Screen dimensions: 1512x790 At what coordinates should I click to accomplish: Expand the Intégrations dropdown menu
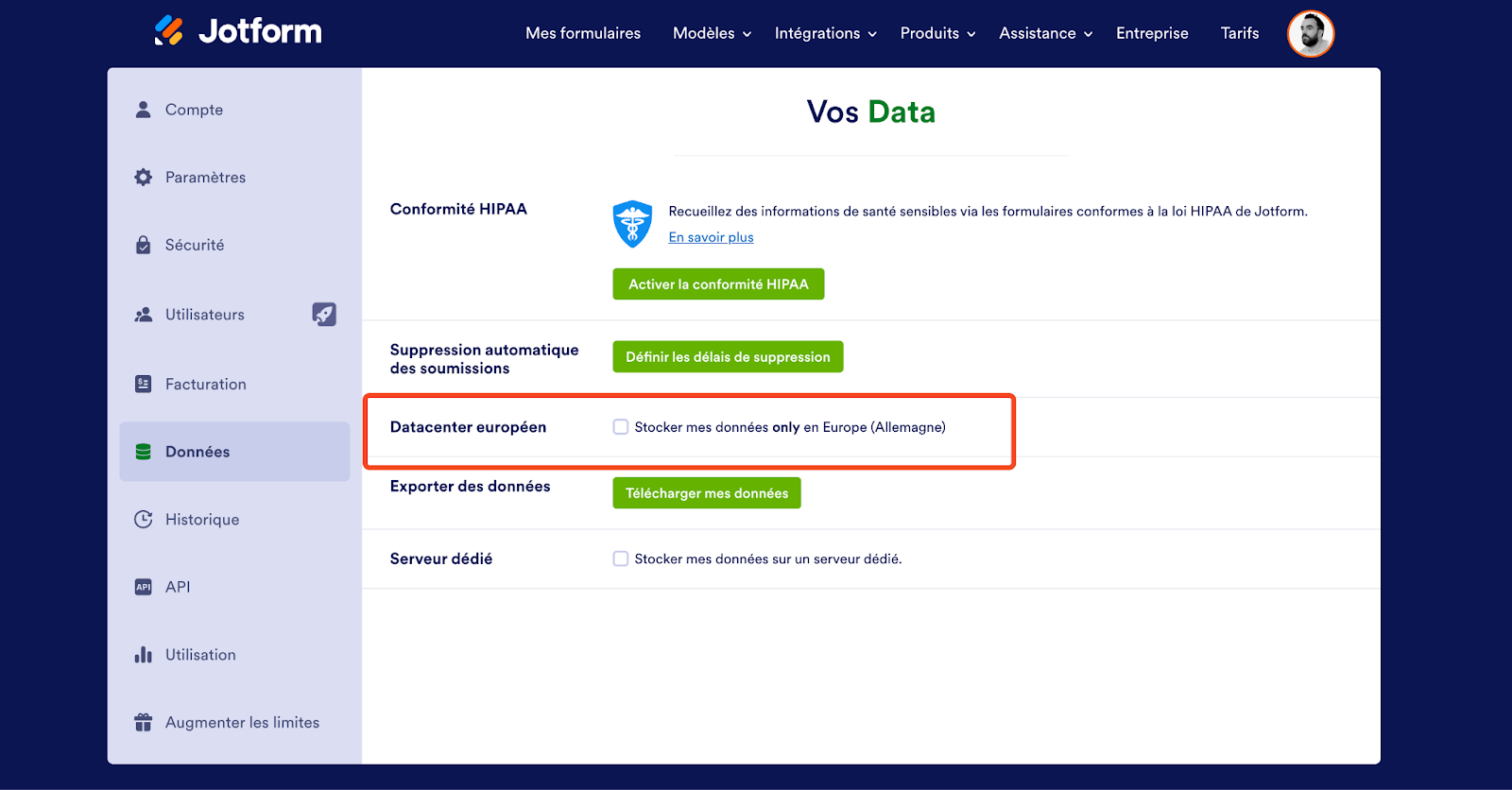pyautogui.click(x=826, y=34)
